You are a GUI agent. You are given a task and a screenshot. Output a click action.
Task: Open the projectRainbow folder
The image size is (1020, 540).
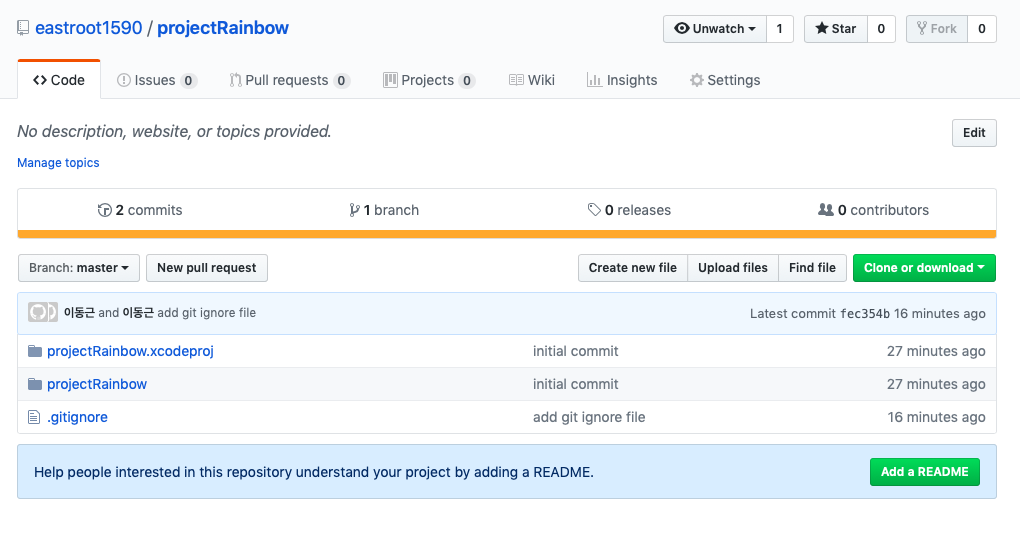coord(97,385)
